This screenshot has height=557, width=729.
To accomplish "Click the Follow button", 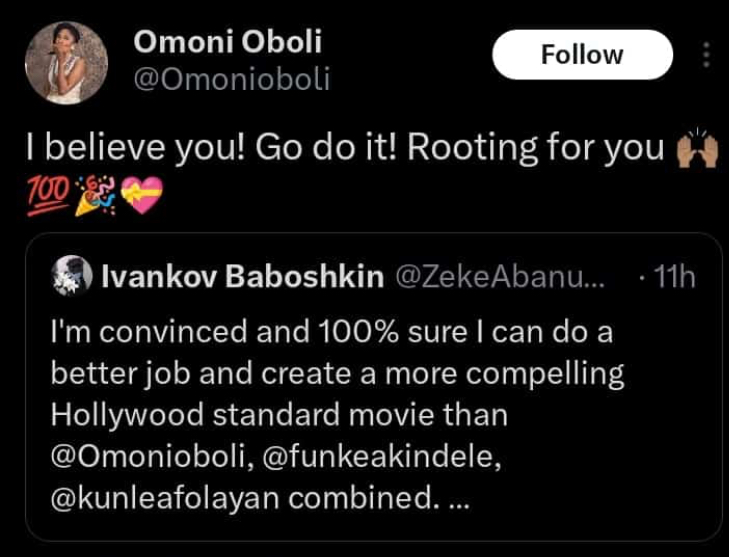I will point(582,54).
